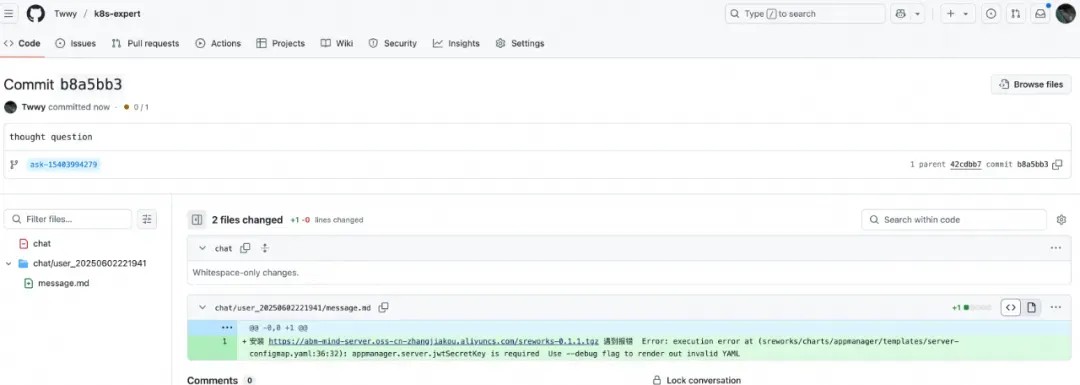Collapse the message.md file diff

[x=202, y=308]
